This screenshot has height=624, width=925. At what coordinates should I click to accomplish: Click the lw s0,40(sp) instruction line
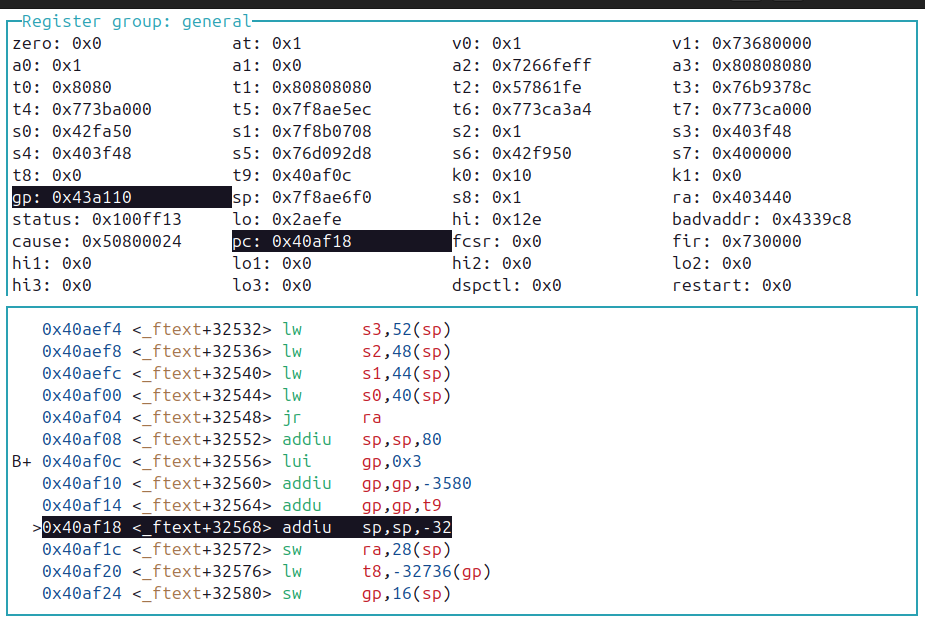247,395
